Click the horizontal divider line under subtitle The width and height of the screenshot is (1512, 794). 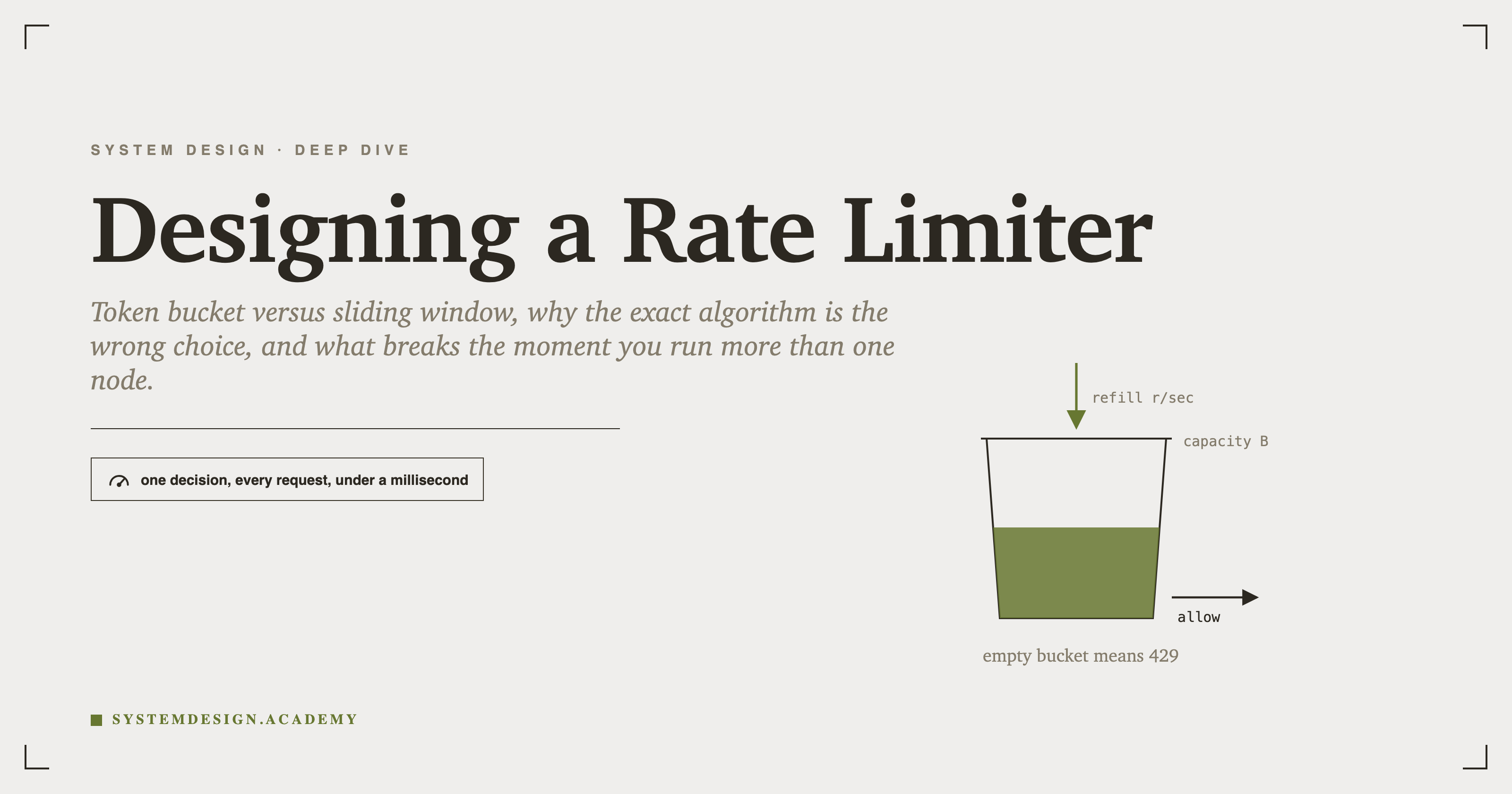(355, 429)
